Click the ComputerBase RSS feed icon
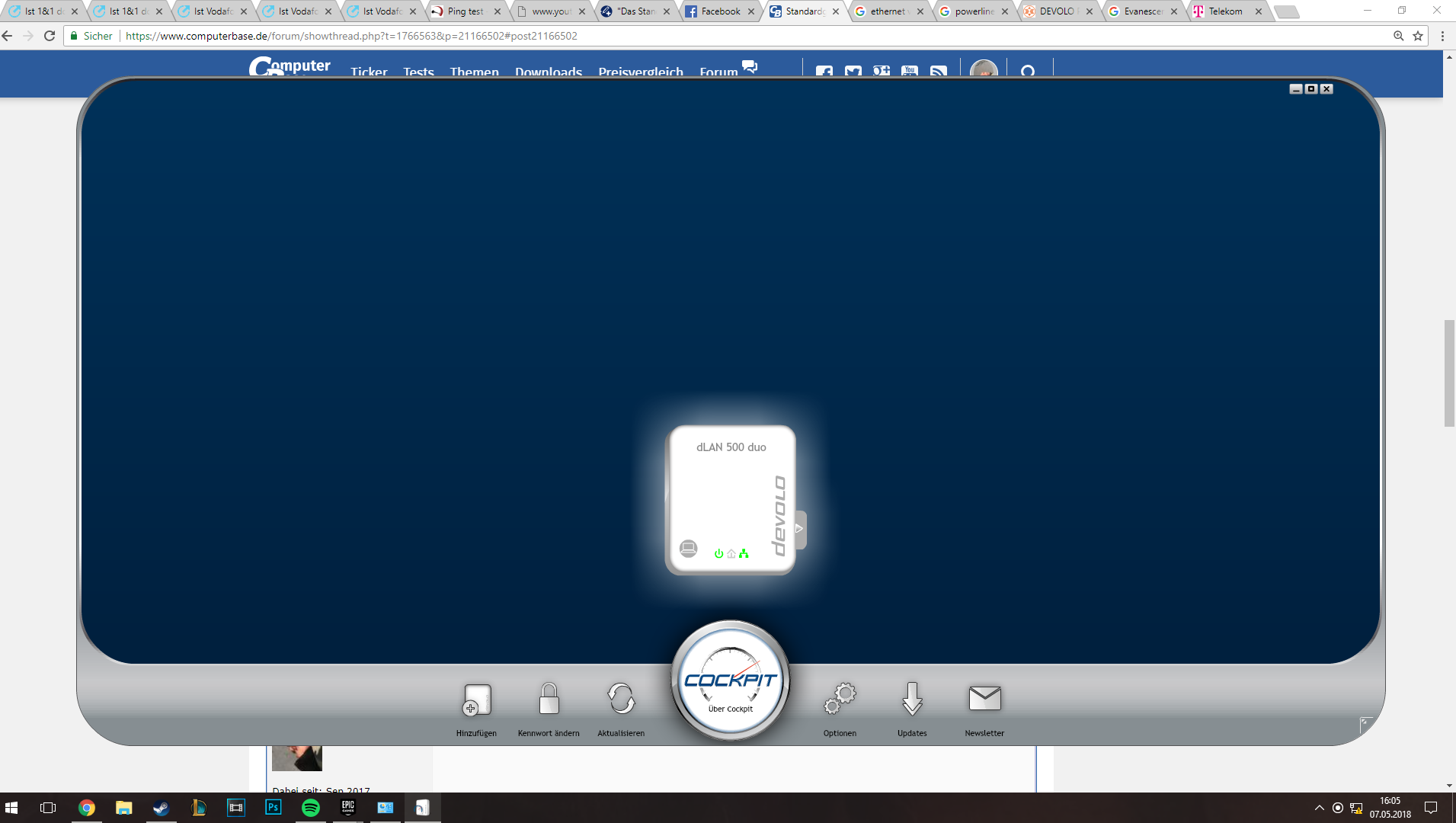The width and height of the screenshot is (1456, 823). tap(939, 72)
